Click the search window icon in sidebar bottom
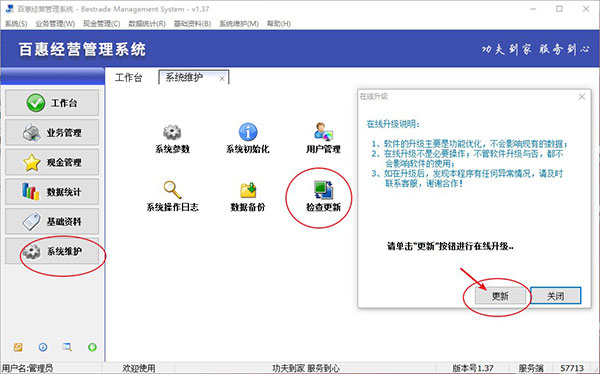Viewport: 600px width, 374px height. coord(67,347)
